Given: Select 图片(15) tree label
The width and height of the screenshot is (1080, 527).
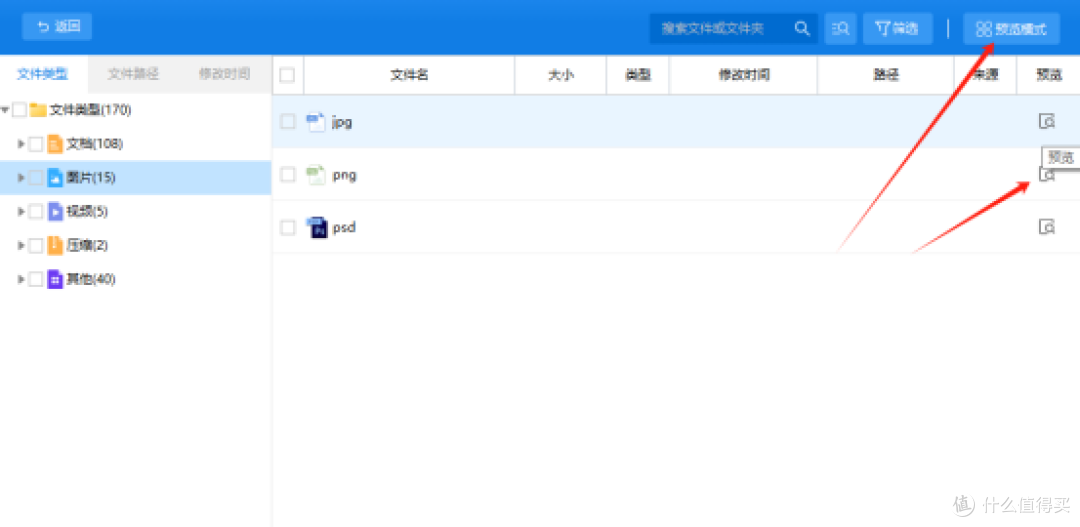Looking at the screenshot, I should (x=91, y=178).
